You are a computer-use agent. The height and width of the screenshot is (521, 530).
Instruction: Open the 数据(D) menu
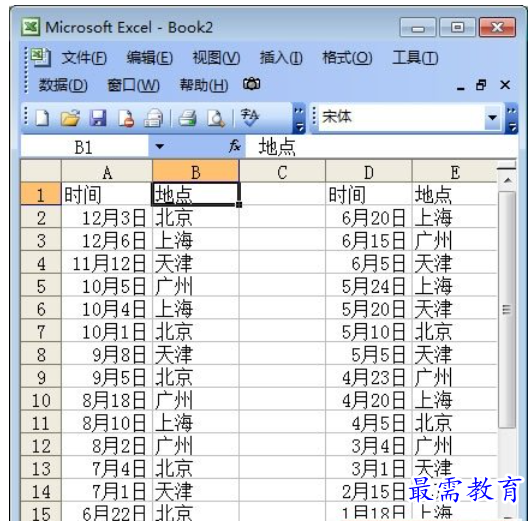[x=63, y=85]
